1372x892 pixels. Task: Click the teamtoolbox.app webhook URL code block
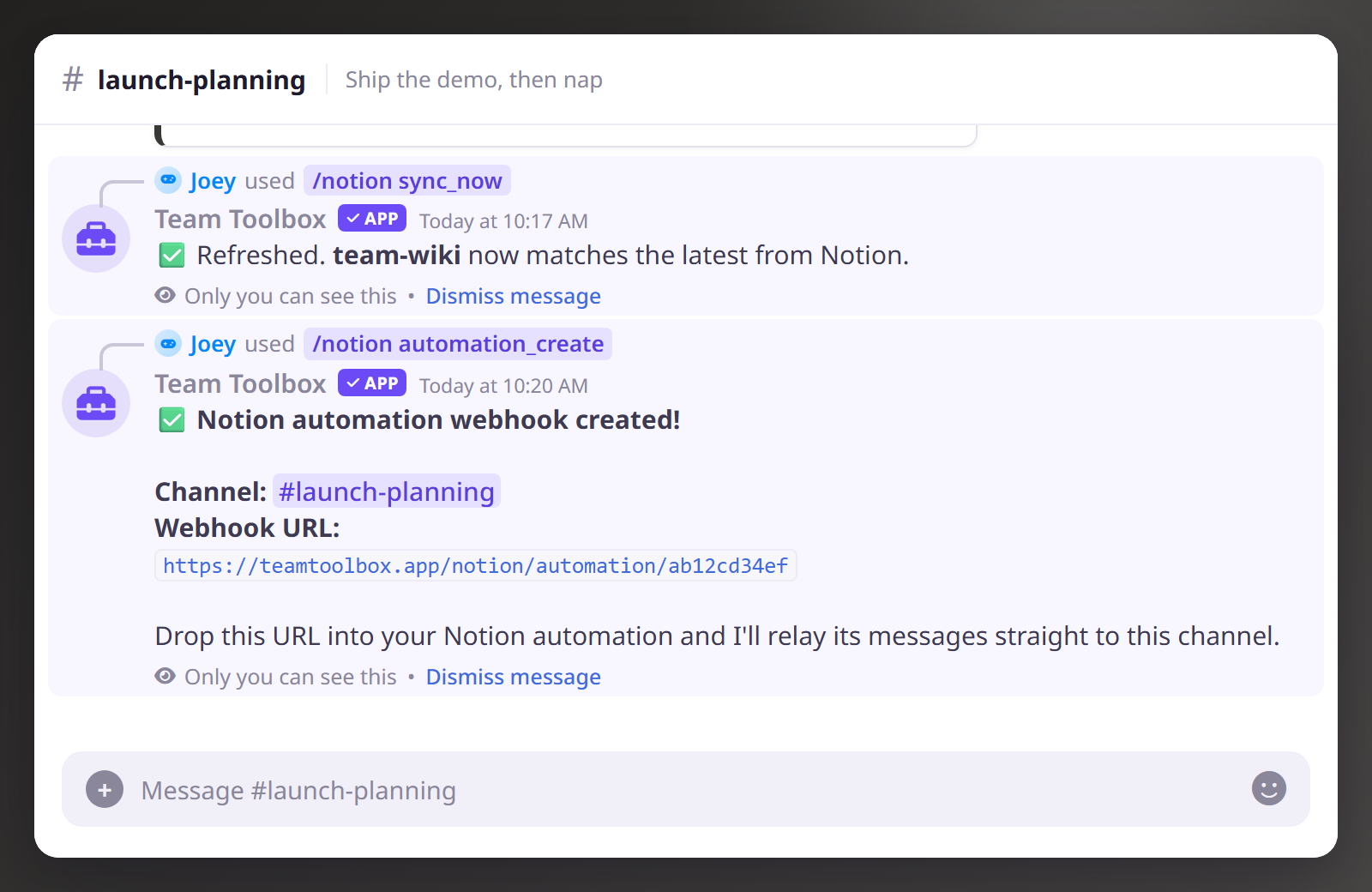coord(476,566)
